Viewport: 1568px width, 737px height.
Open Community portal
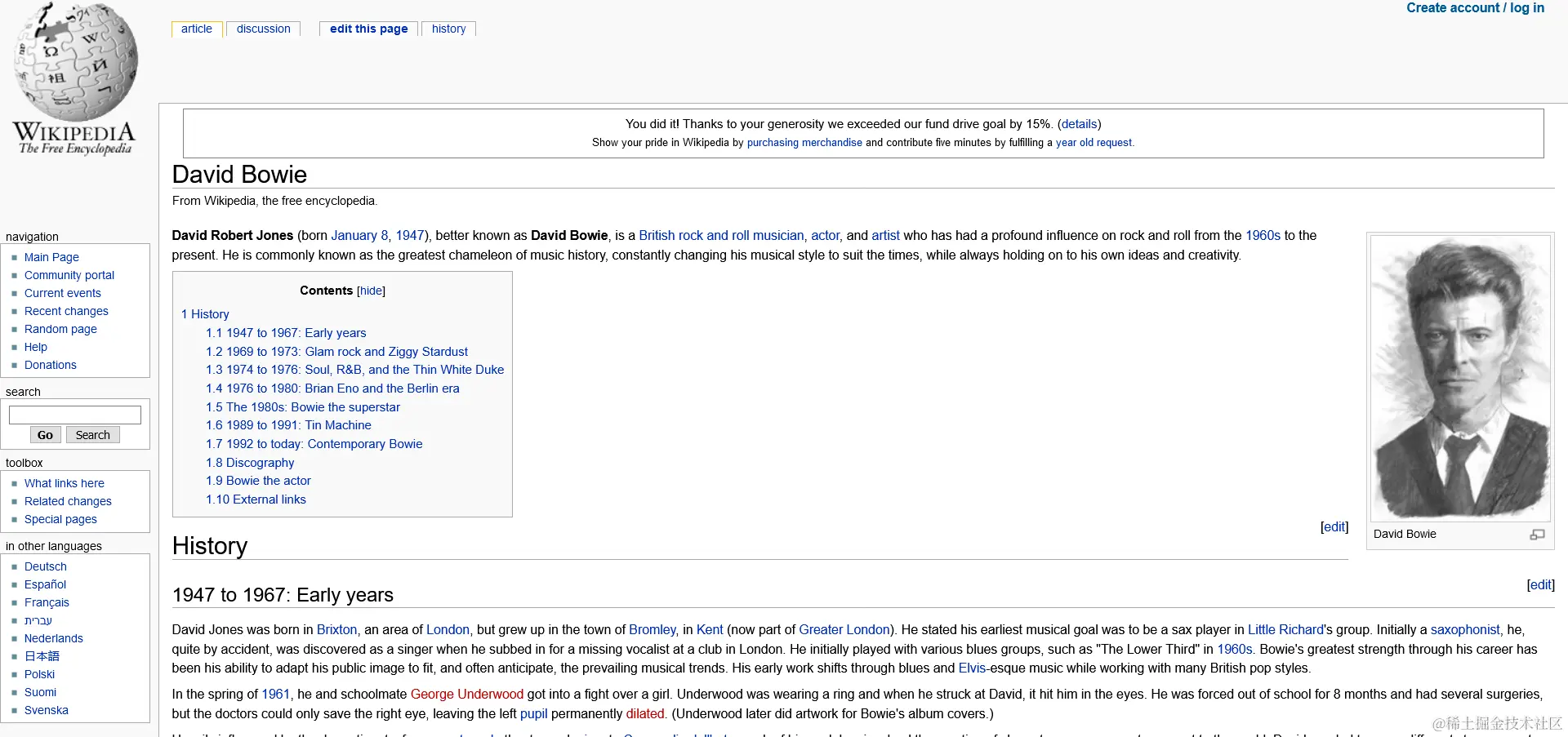click(x=69, y=275)
